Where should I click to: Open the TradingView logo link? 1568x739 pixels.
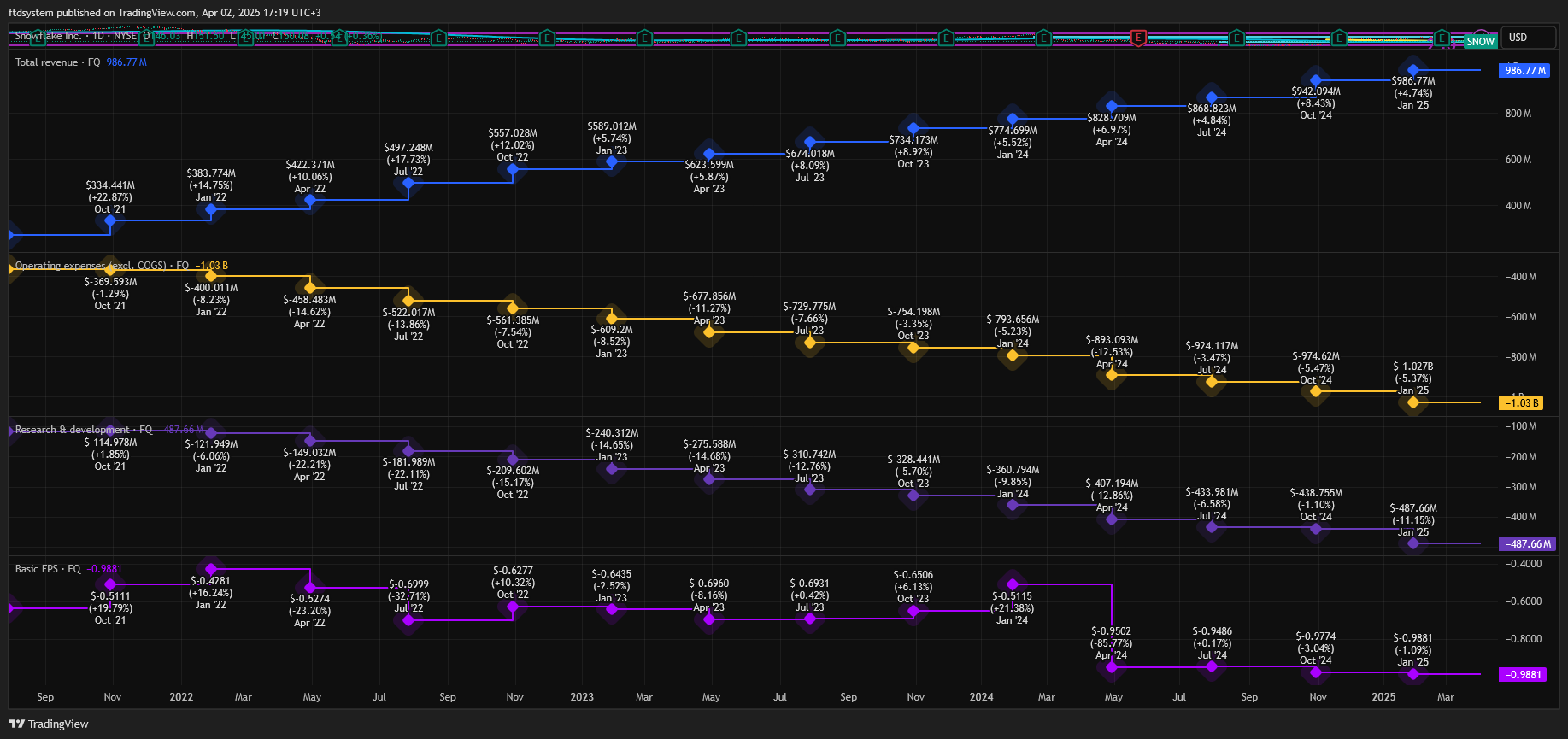[x=49, y=724]
